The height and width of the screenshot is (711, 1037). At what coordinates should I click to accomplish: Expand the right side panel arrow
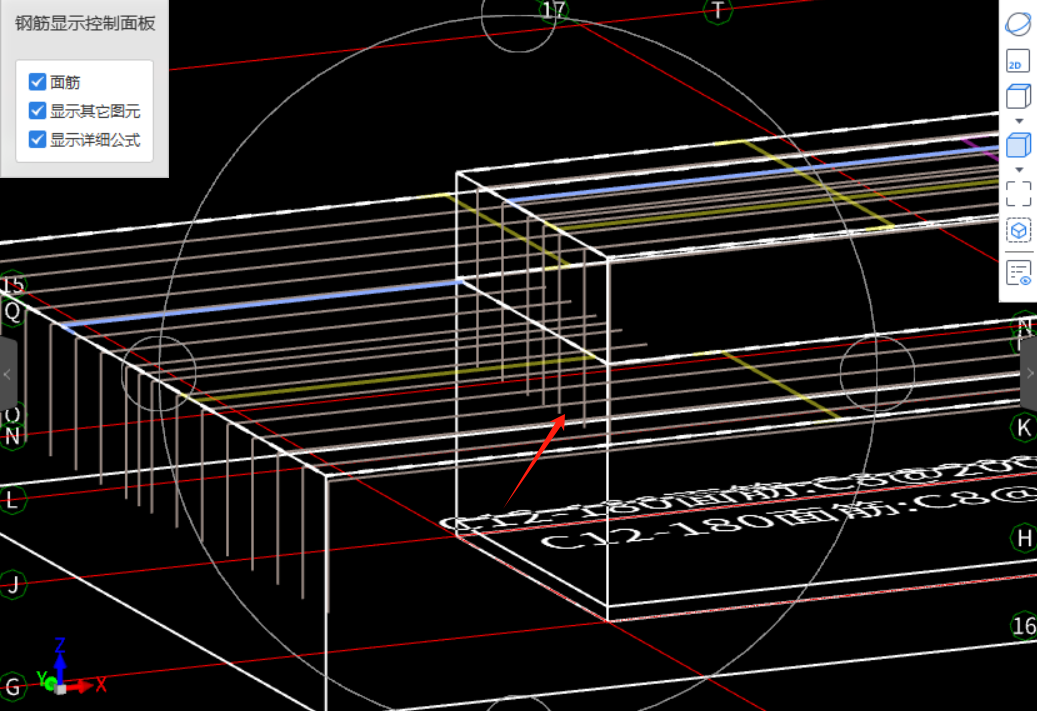tap(1029, 374)
